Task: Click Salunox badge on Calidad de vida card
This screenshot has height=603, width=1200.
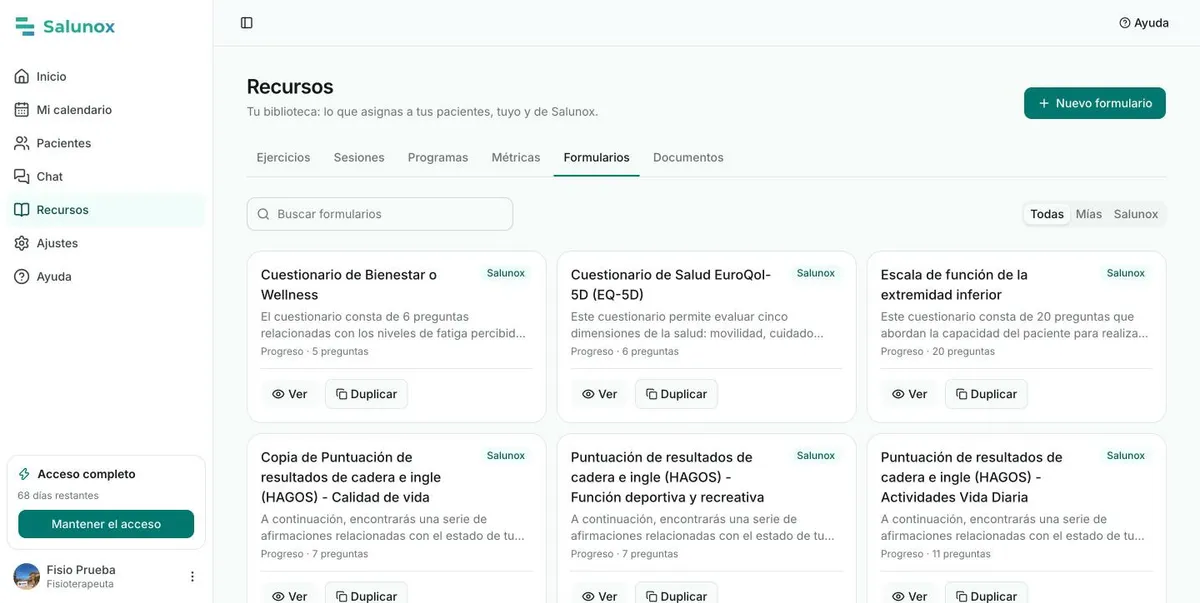Action: (505, 456)
